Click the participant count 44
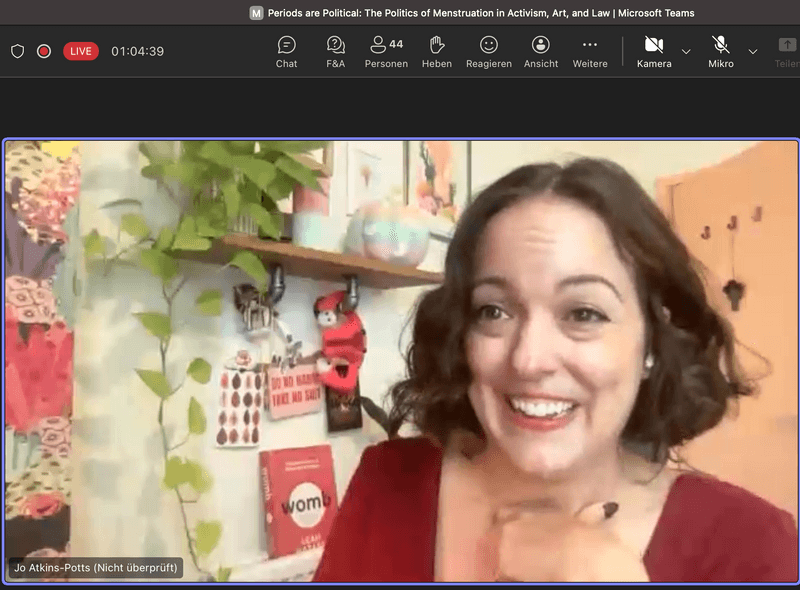 click(x=397, y=44)
